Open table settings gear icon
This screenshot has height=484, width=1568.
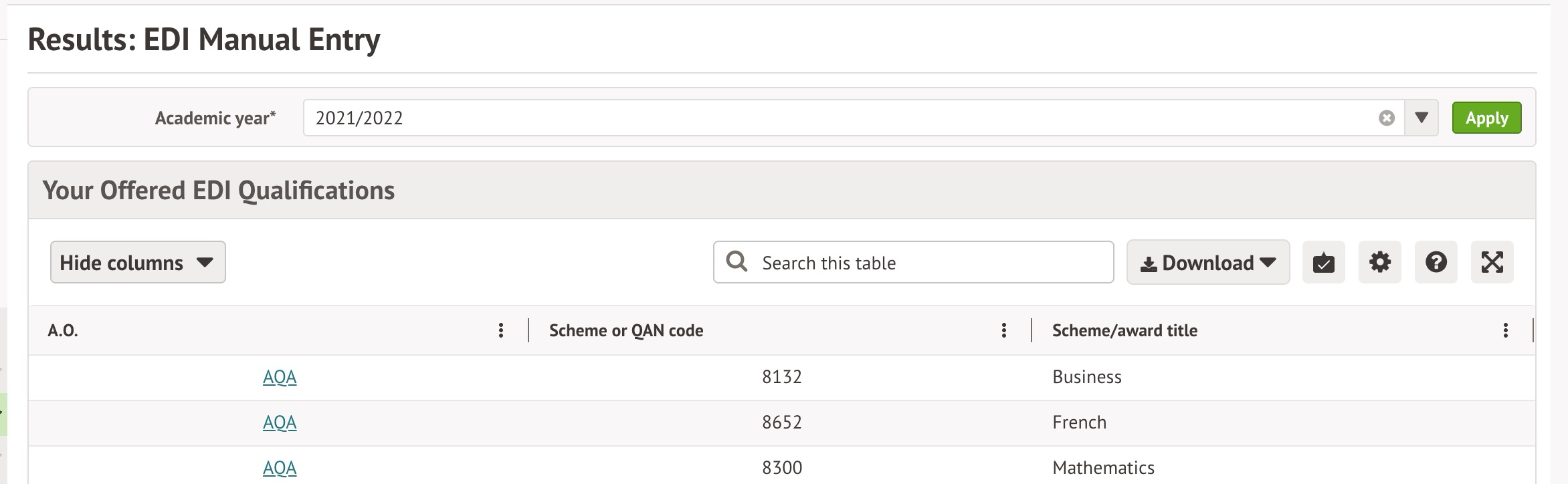click(1379, 263)
